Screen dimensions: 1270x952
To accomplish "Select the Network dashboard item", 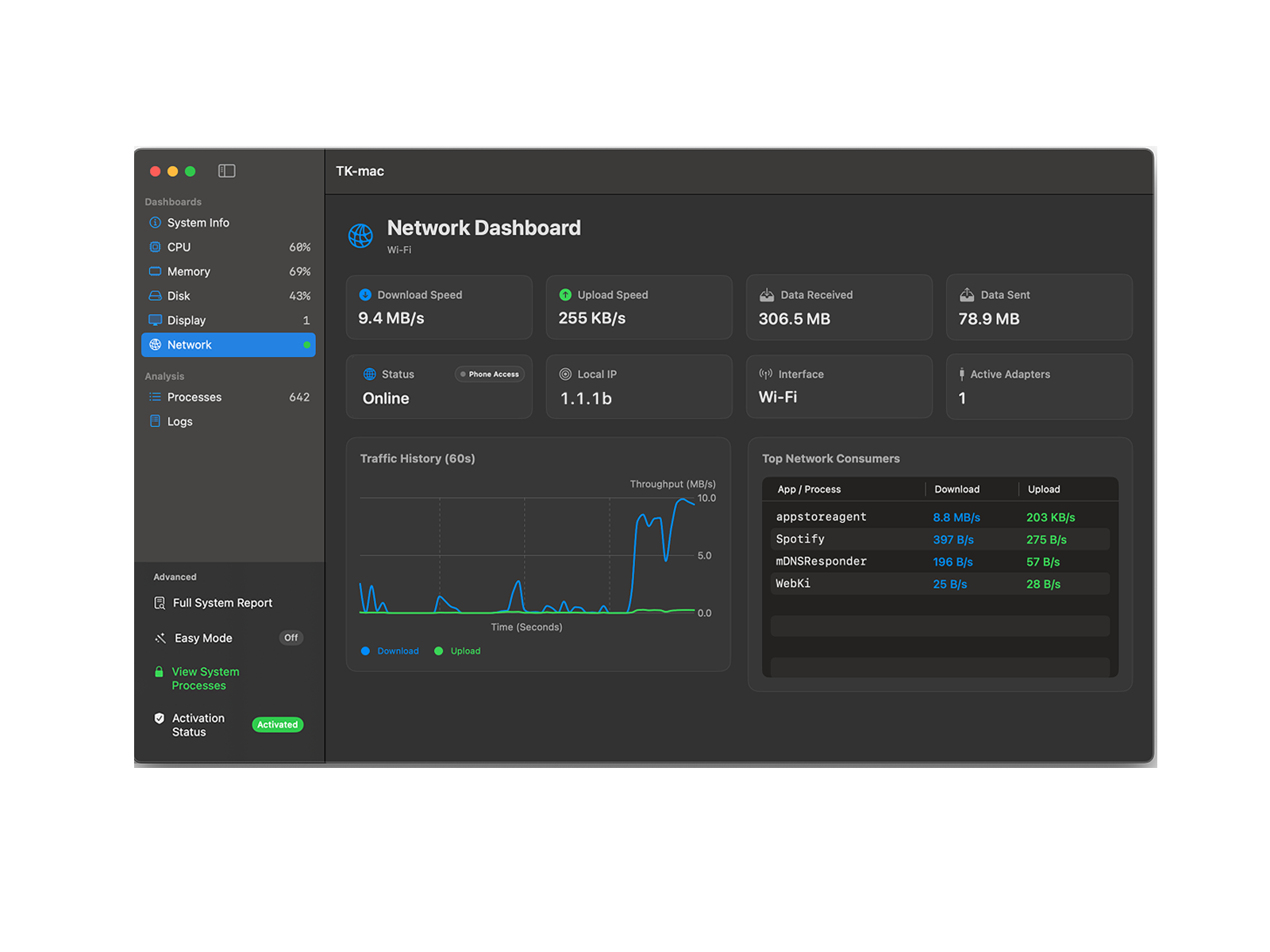I will coord(229,345).
